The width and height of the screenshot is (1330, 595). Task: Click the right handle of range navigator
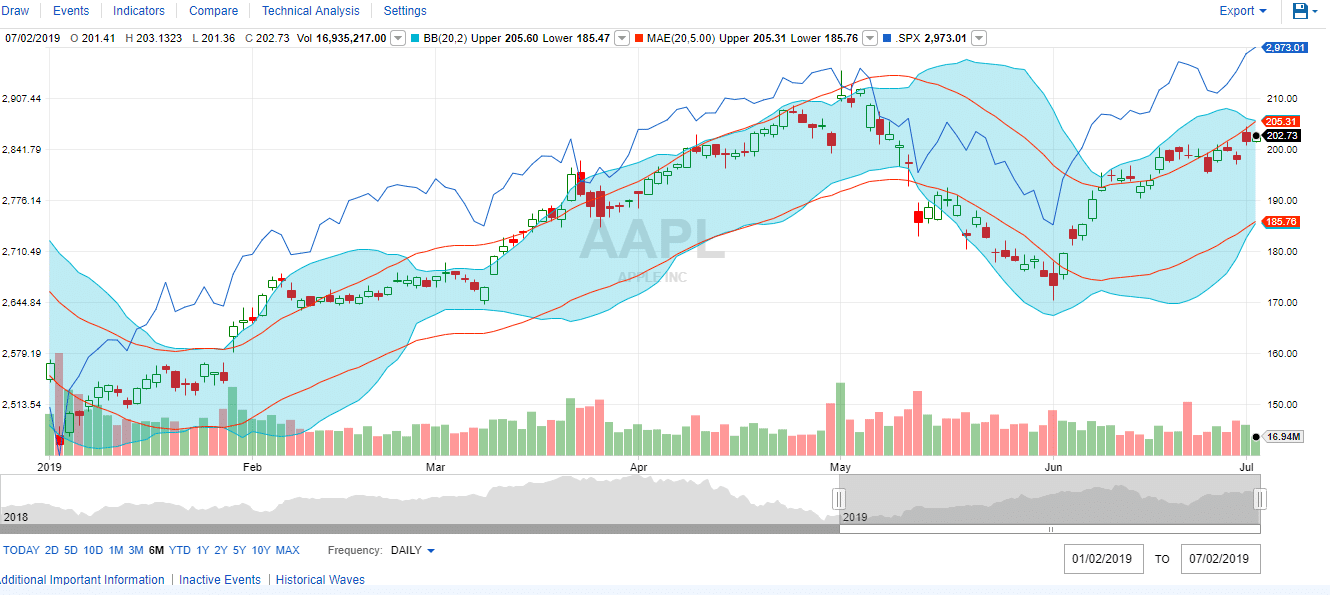[x=1261, y=499]
